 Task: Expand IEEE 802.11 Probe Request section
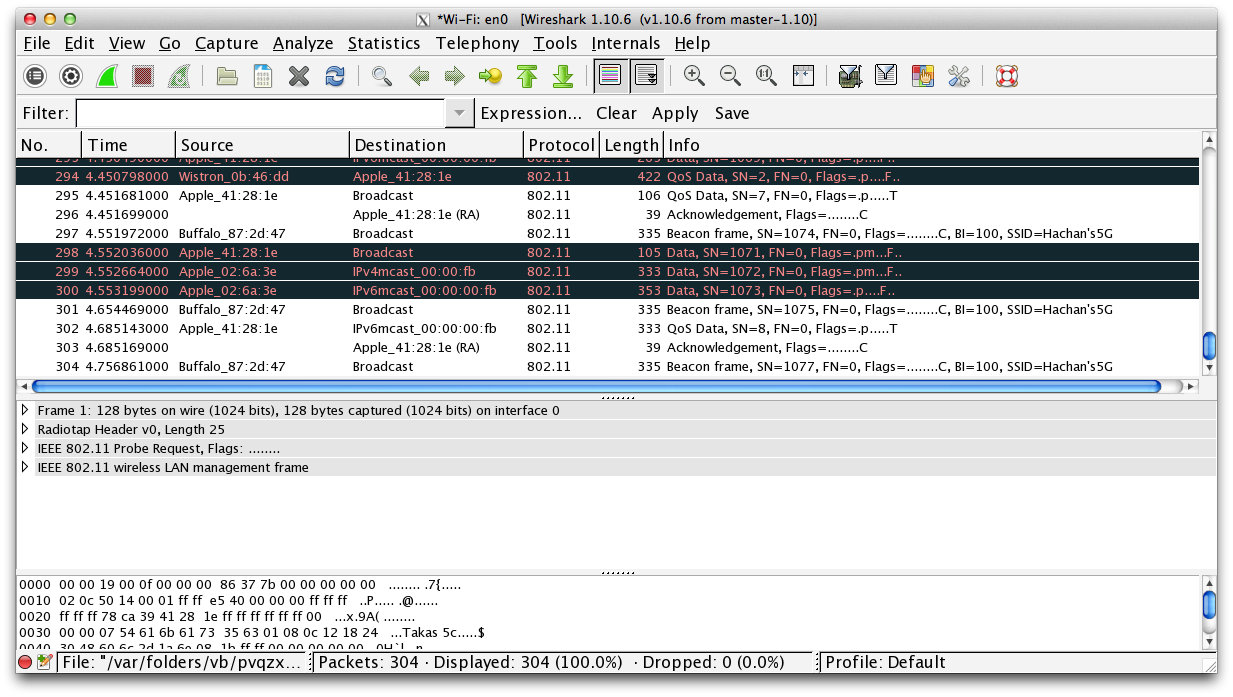(x=25, y=448)
